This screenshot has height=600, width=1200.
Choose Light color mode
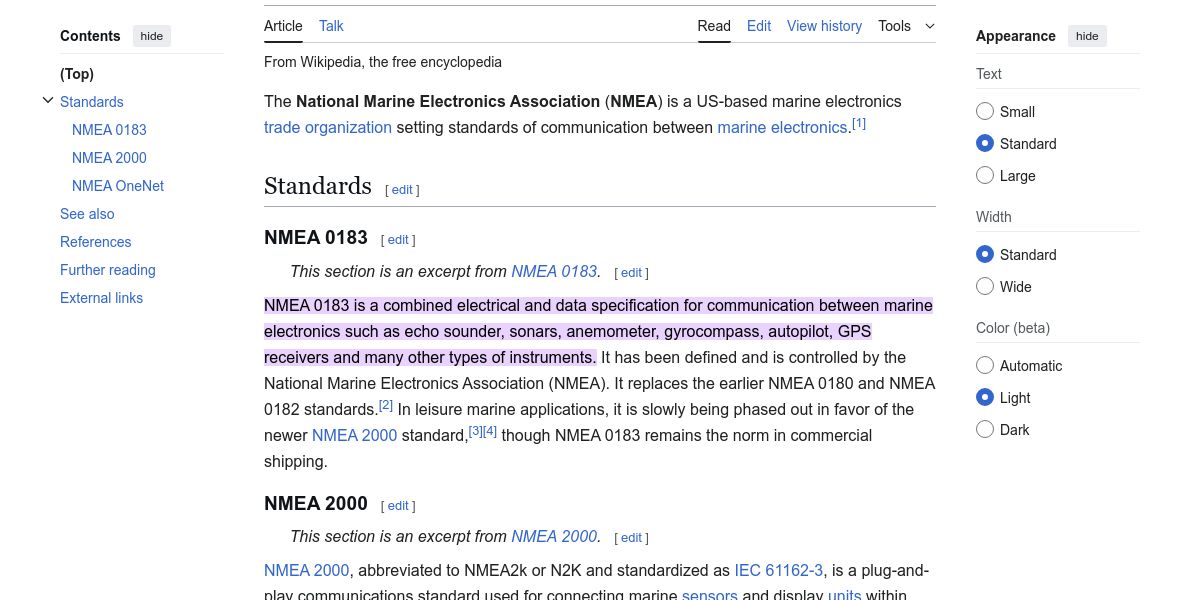point(985,398)
